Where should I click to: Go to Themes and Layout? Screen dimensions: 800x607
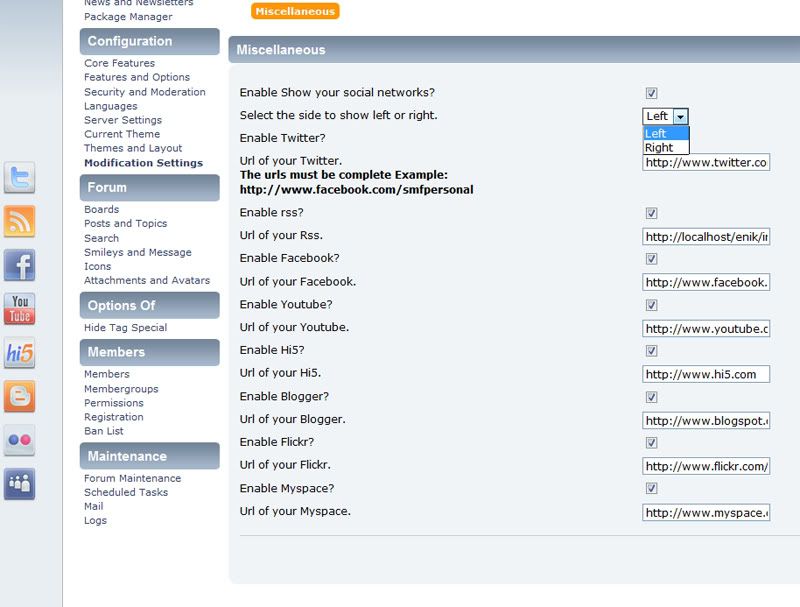[x=133, y=148]
